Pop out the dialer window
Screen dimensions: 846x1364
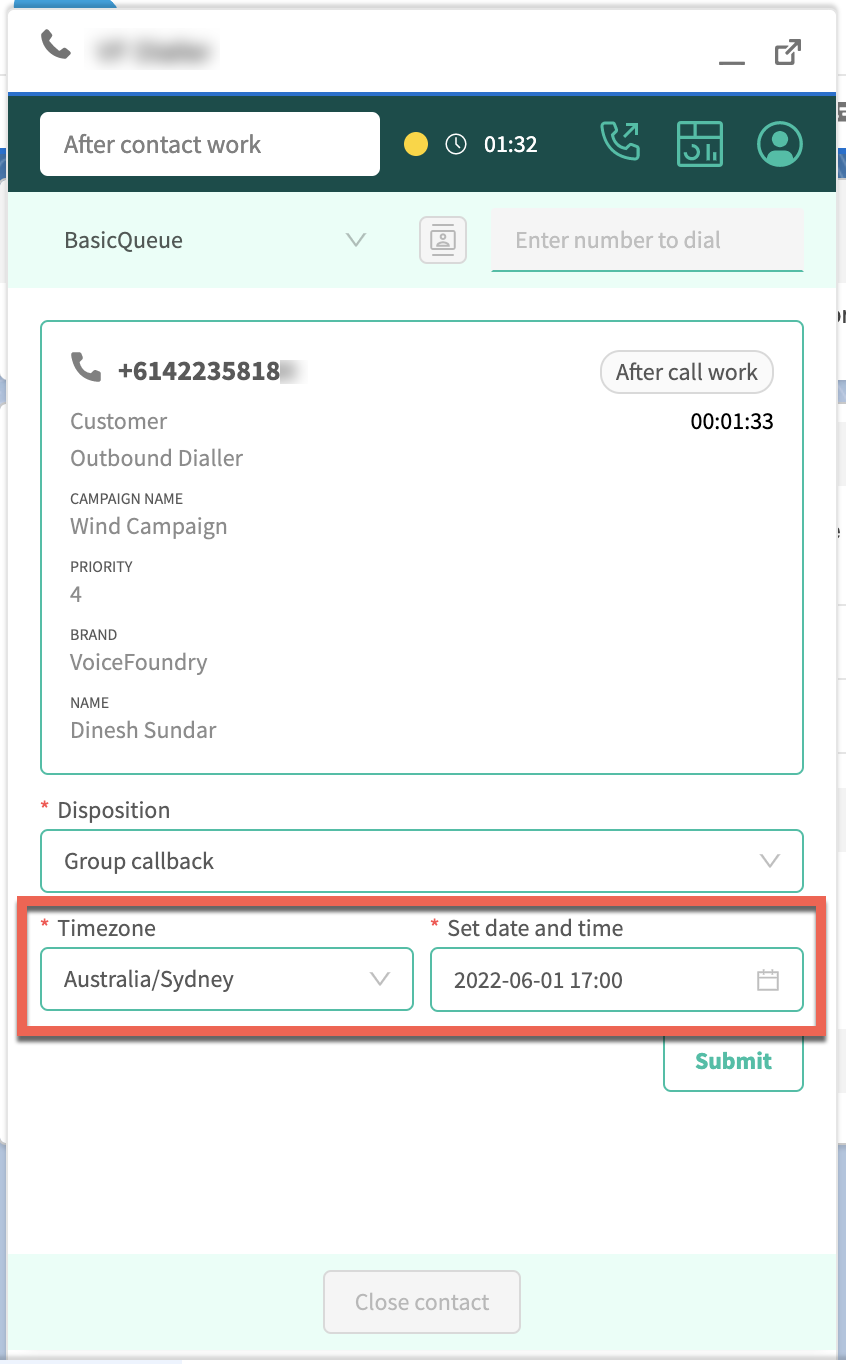pyautogui.click(x=788, y=51)
